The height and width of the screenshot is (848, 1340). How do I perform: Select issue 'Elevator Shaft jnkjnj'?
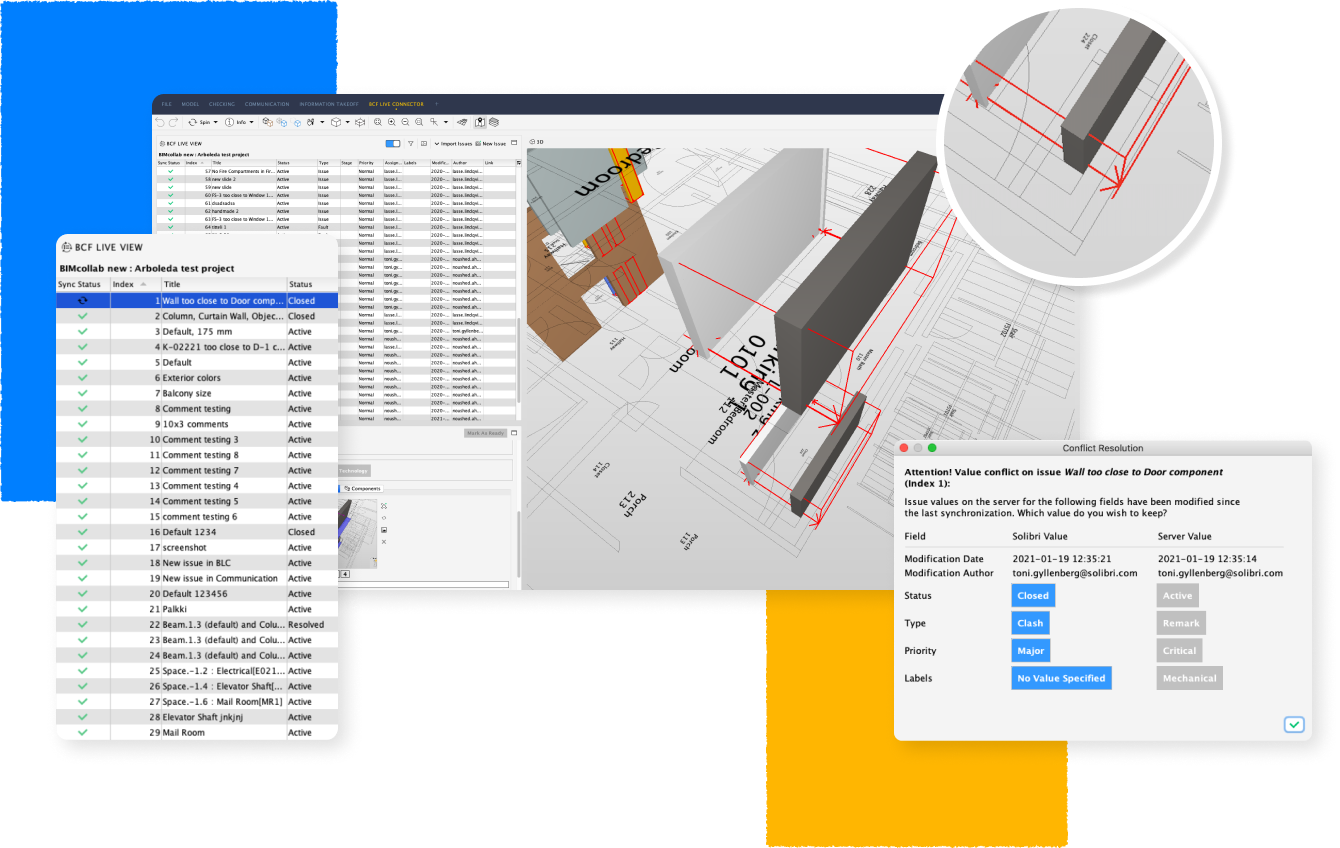pyautogui.click(x=197, y=717)
